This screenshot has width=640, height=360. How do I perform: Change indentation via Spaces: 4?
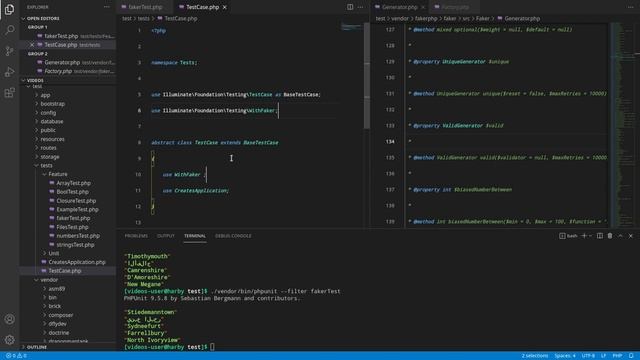[565, 356]
